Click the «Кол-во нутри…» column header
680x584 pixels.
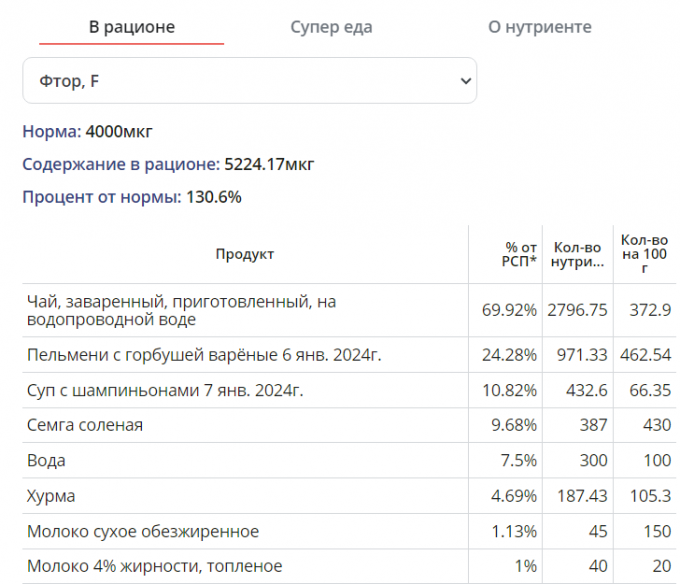point(577,254)
